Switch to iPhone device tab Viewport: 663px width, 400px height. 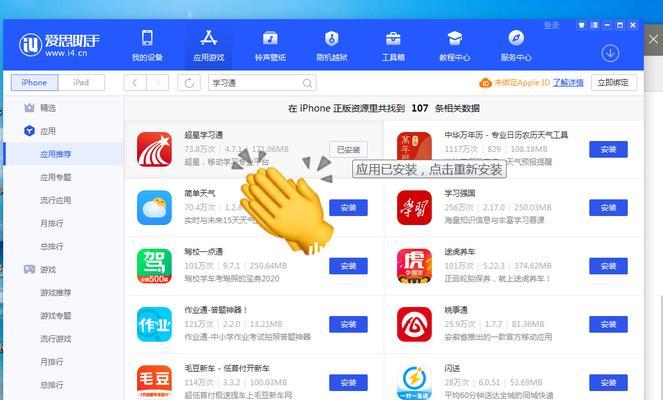pos(34,82)
